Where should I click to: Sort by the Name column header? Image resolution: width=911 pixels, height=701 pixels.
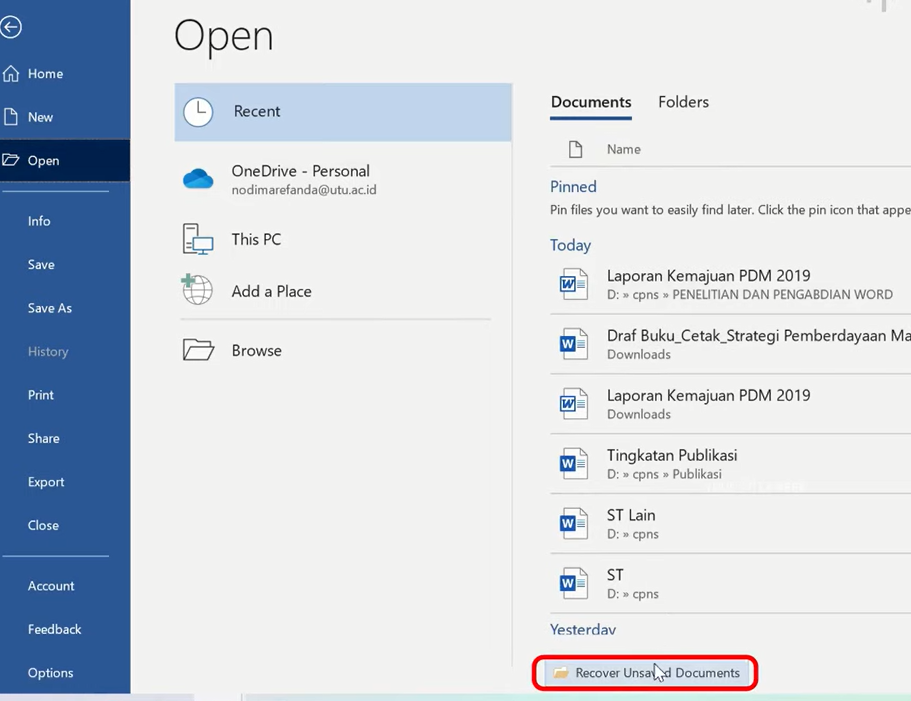pyautogui.click(x=623, y=149)
